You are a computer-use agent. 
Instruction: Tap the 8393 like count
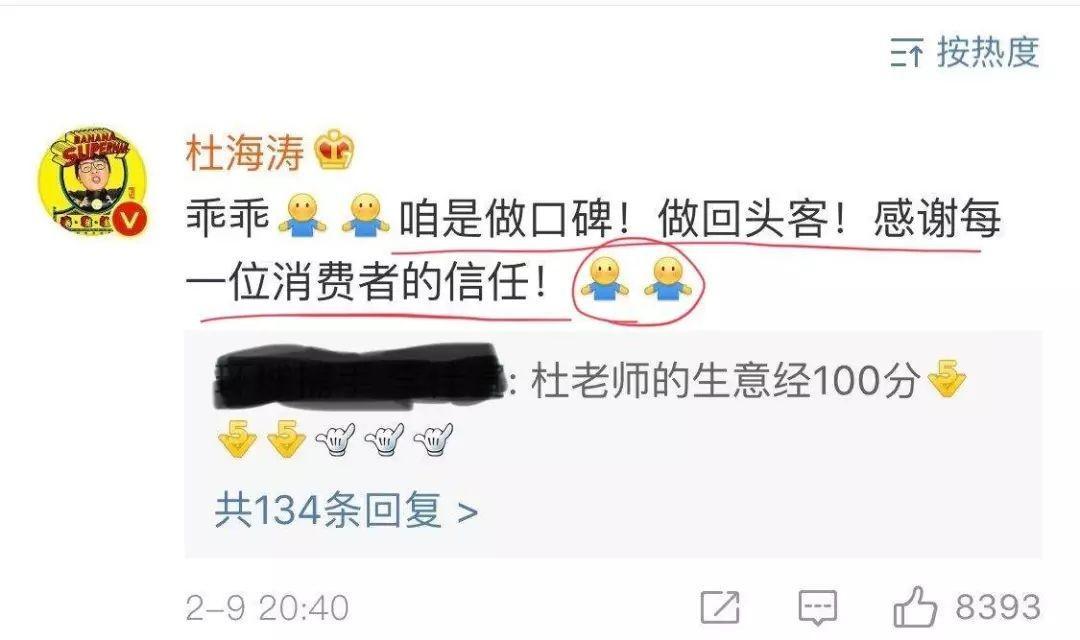(997, 607)
